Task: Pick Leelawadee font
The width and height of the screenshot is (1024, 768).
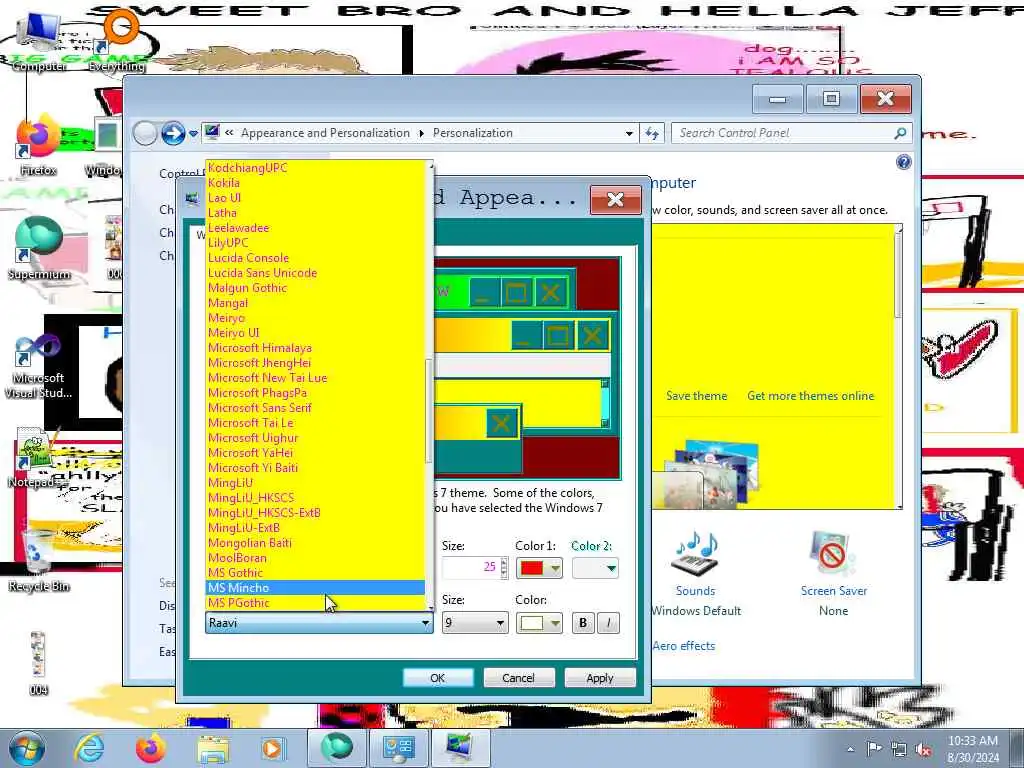Action: pyautogui.click(x=315, y=227)
